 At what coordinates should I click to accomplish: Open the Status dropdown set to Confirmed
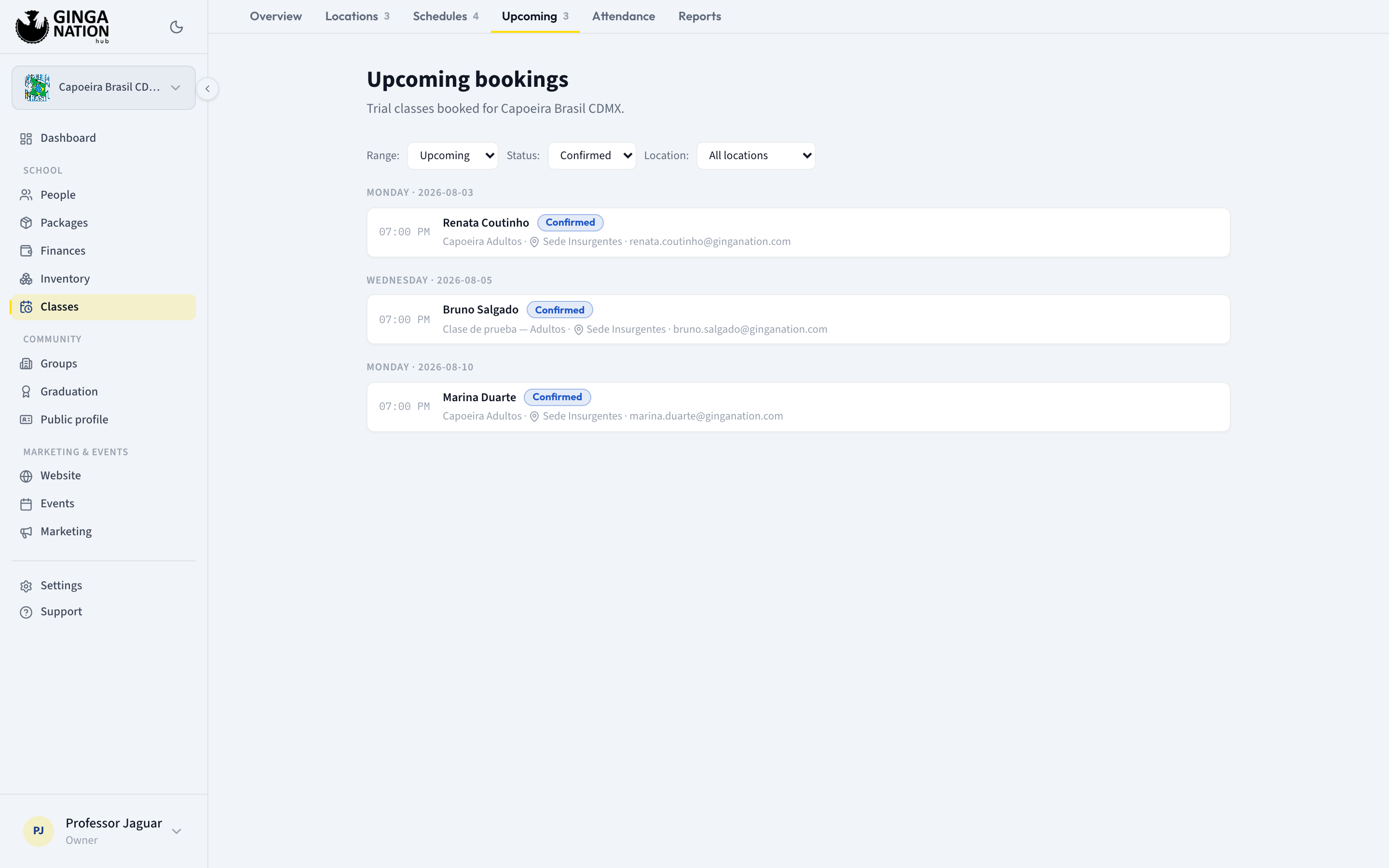pyautogui.click(x=592, y=156)
